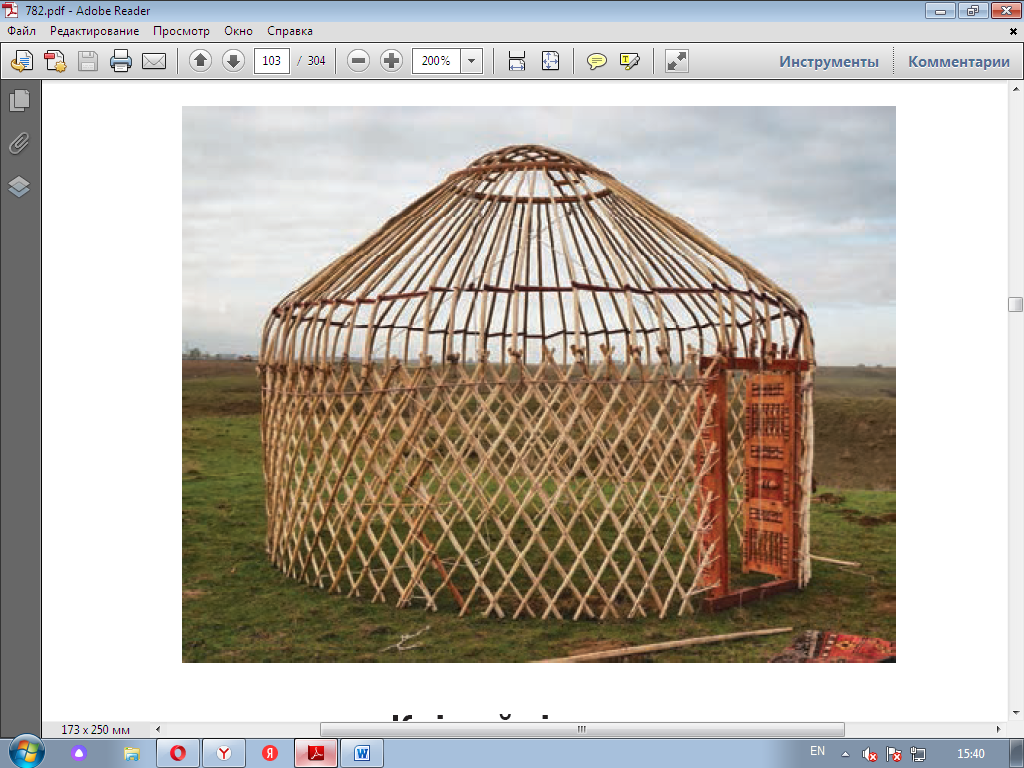The width and height of the screenshot is (1024, 768).
Task: Open red Yandex Я taskbar icon
Action: [x=270, y=753]
